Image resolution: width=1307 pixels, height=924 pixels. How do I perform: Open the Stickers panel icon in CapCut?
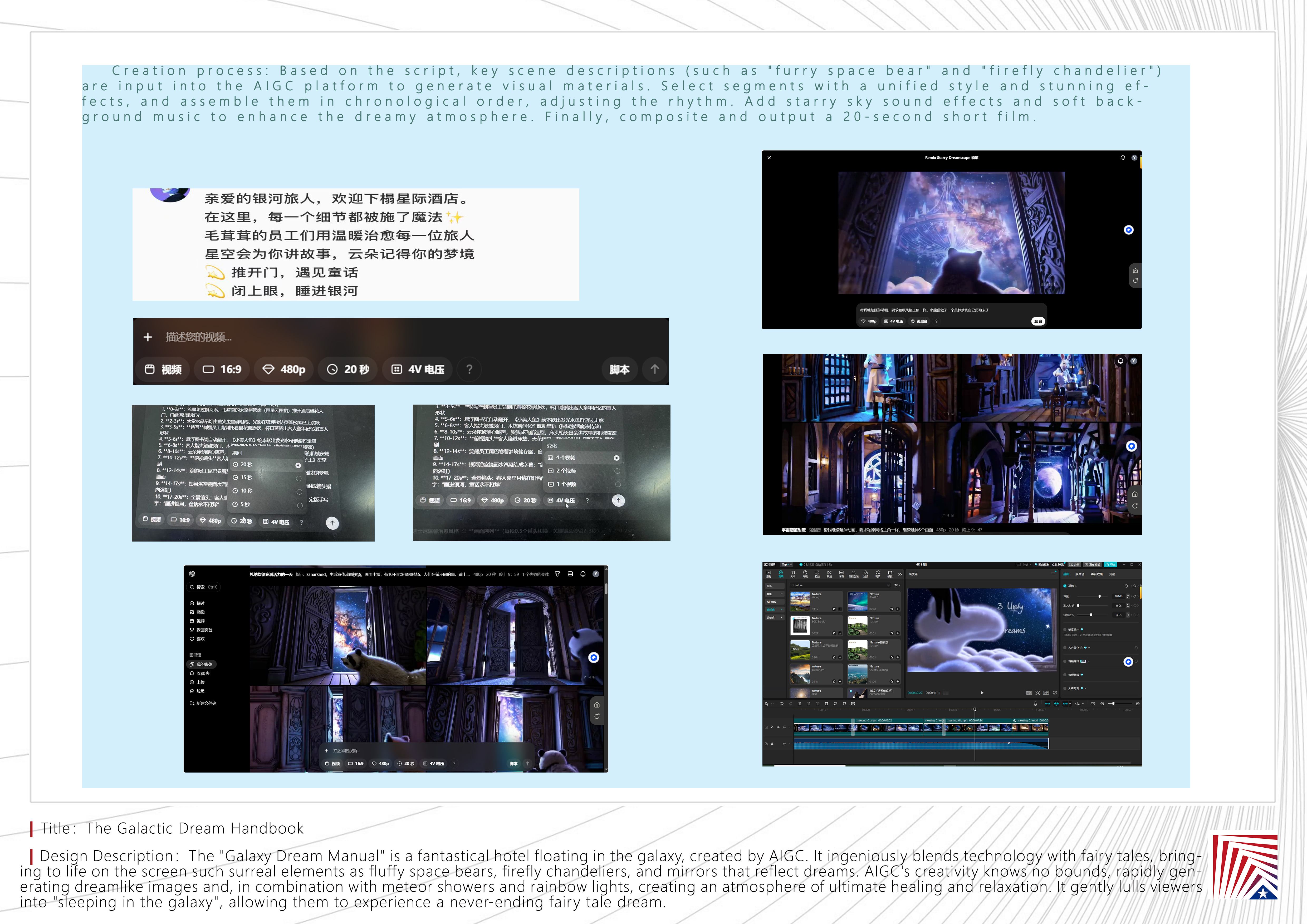pos(805,573)
